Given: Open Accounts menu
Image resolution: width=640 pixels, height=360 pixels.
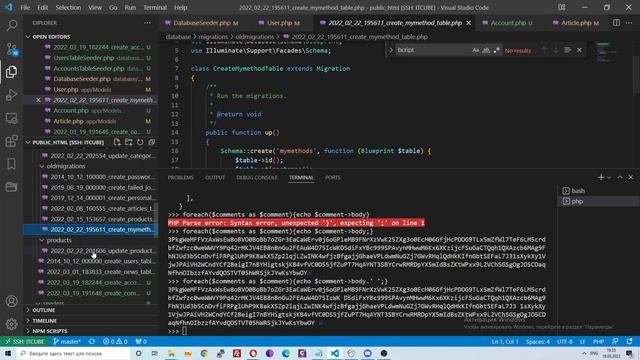Looking at the screenshot, I should [11, 301].
